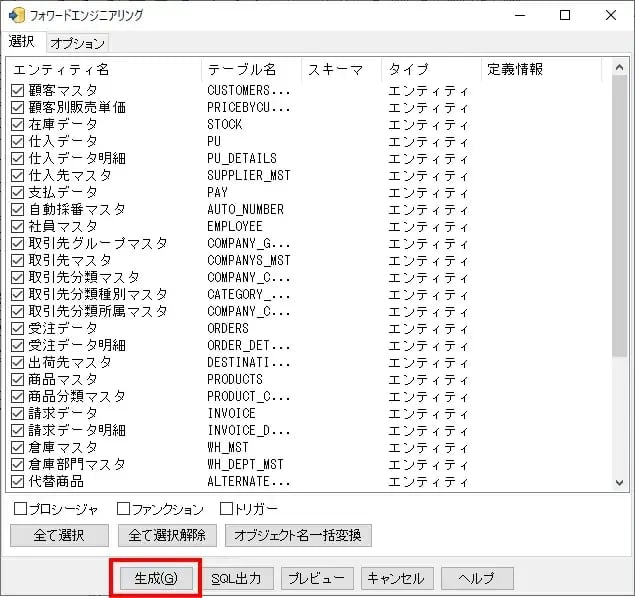Screen dimensions: 635x598
Task: Click the 全て選択 button
Action: (58, 535)
